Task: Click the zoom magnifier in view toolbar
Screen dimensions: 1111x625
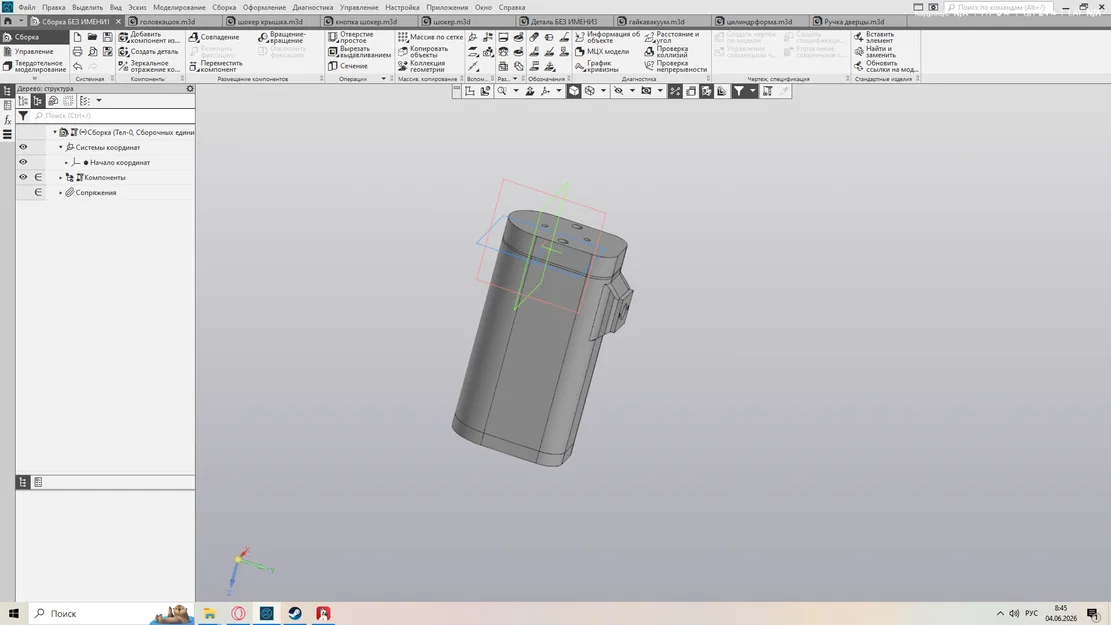Action: pyautogui.click(x=502, y=91)
